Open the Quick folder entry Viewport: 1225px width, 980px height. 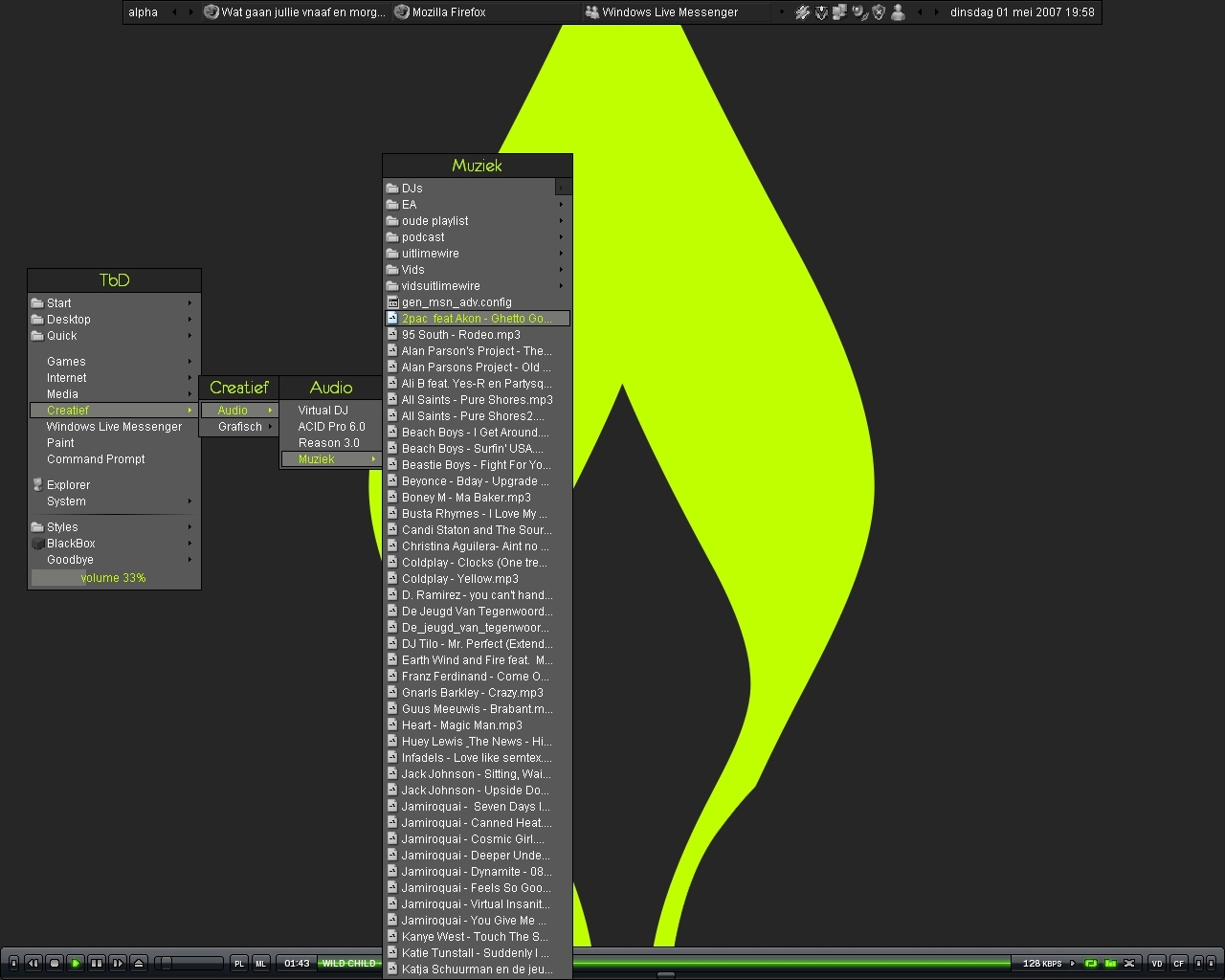tap(114, 336)
